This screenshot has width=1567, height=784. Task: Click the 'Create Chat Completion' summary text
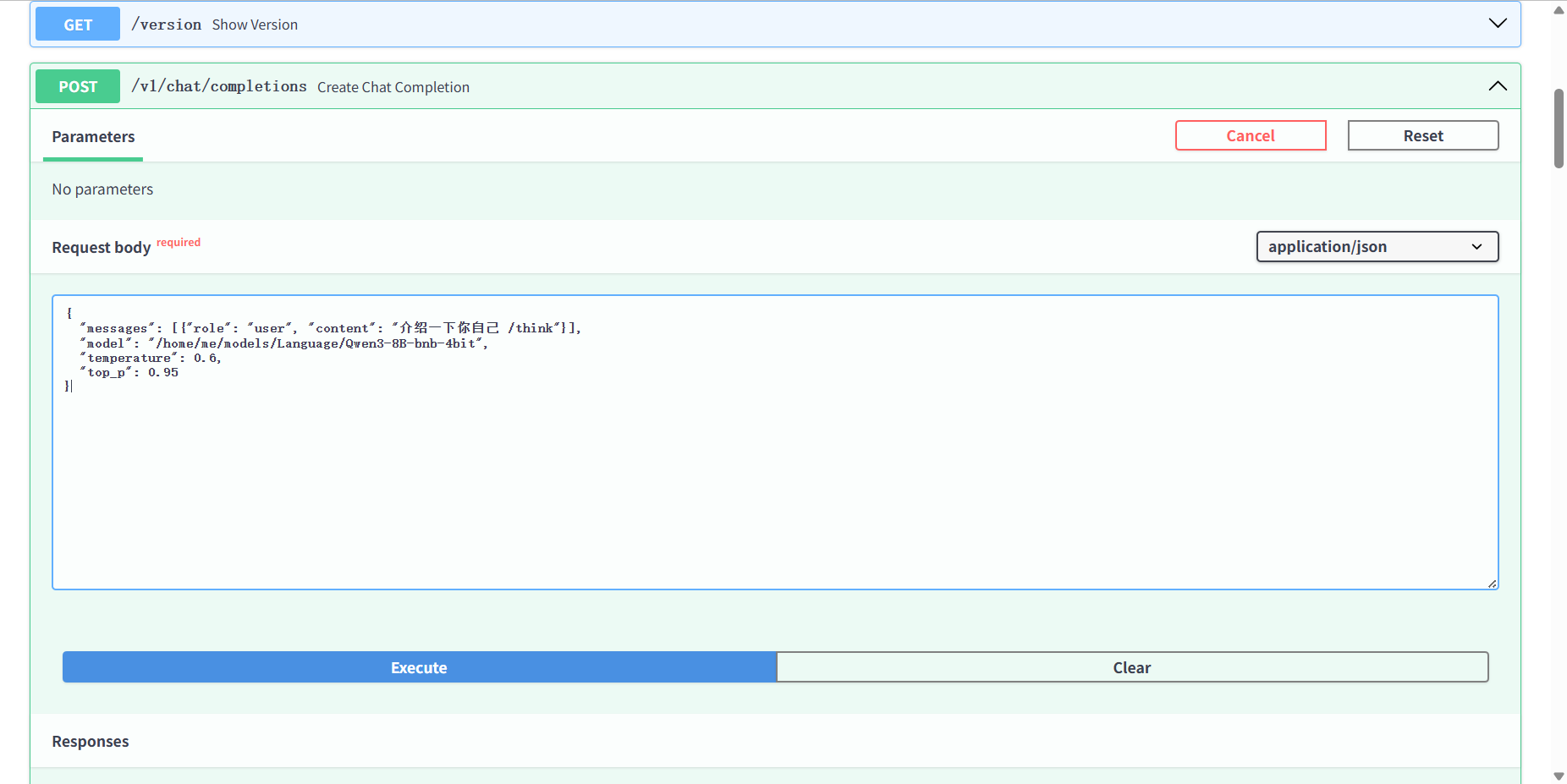coord(393,87)
